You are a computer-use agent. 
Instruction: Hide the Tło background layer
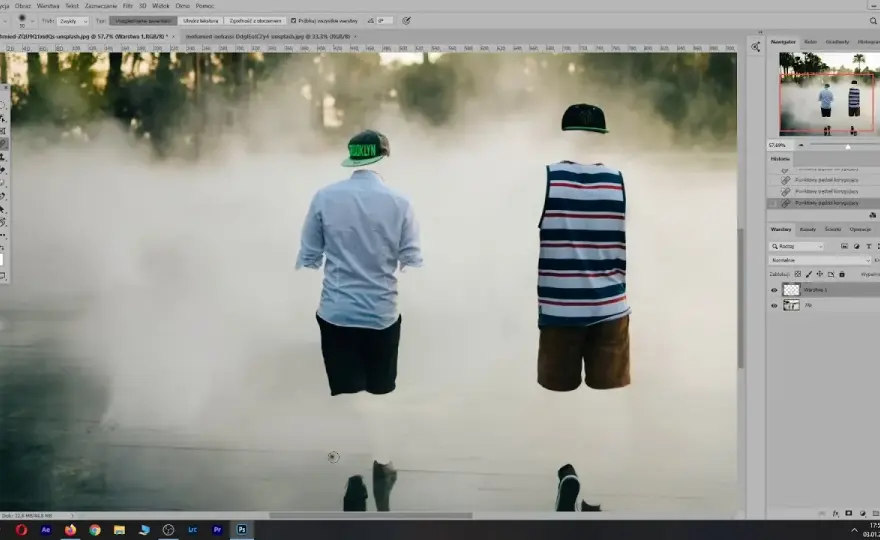(x=774, y=305)
